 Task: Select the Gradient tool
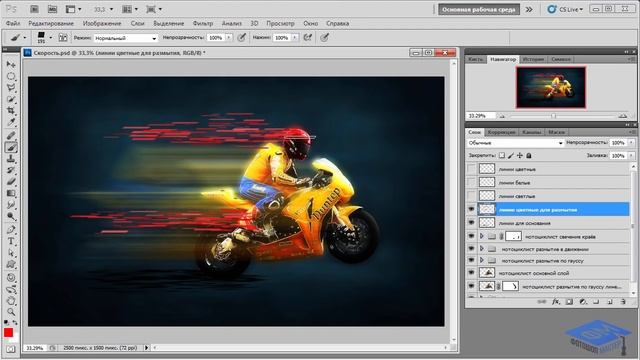point(11,193)
